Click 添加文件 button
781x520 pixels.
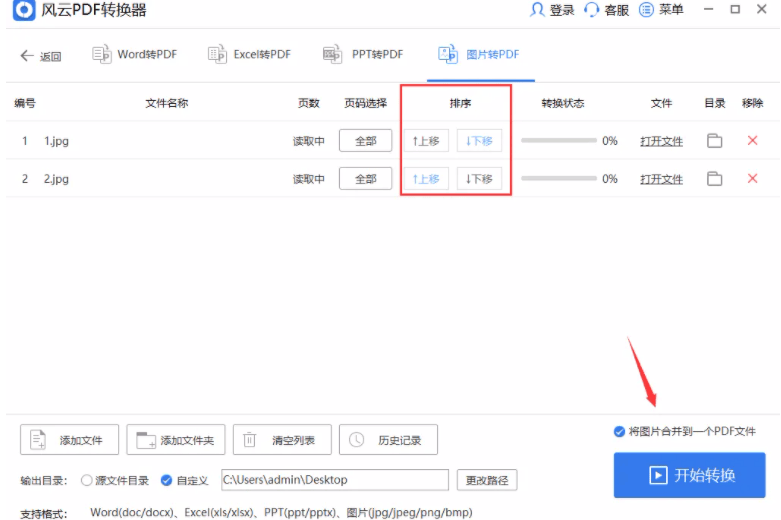click(69, 440)
